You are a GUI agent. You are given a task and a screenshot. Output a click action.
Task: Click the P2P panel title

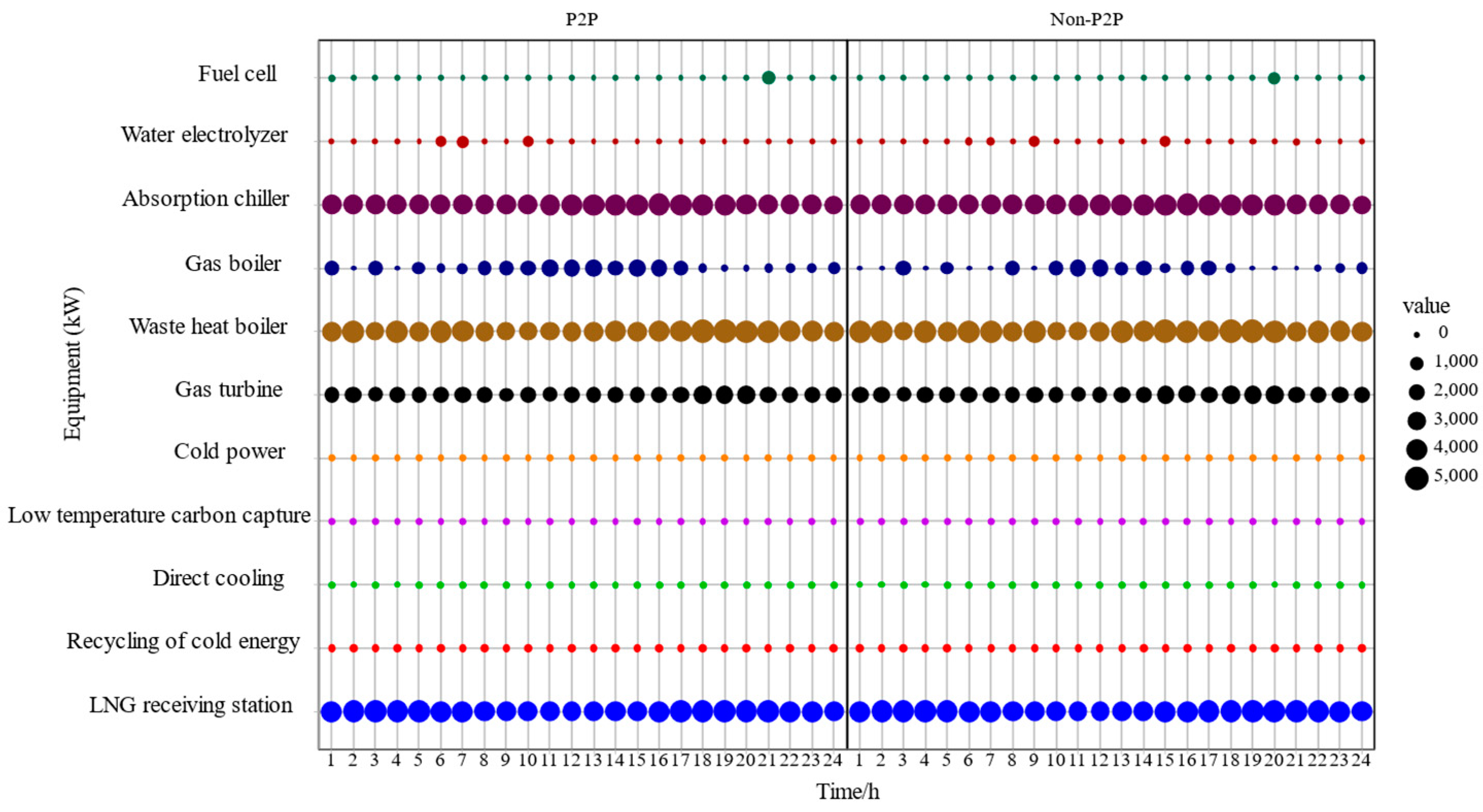pos(582,20)
